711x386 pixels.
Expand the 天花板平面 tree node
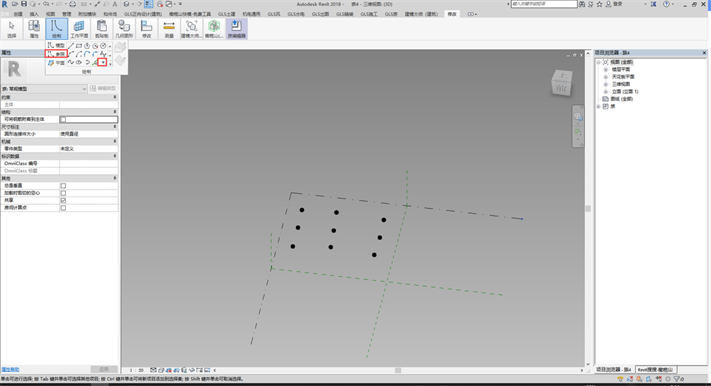pos(605,77)
